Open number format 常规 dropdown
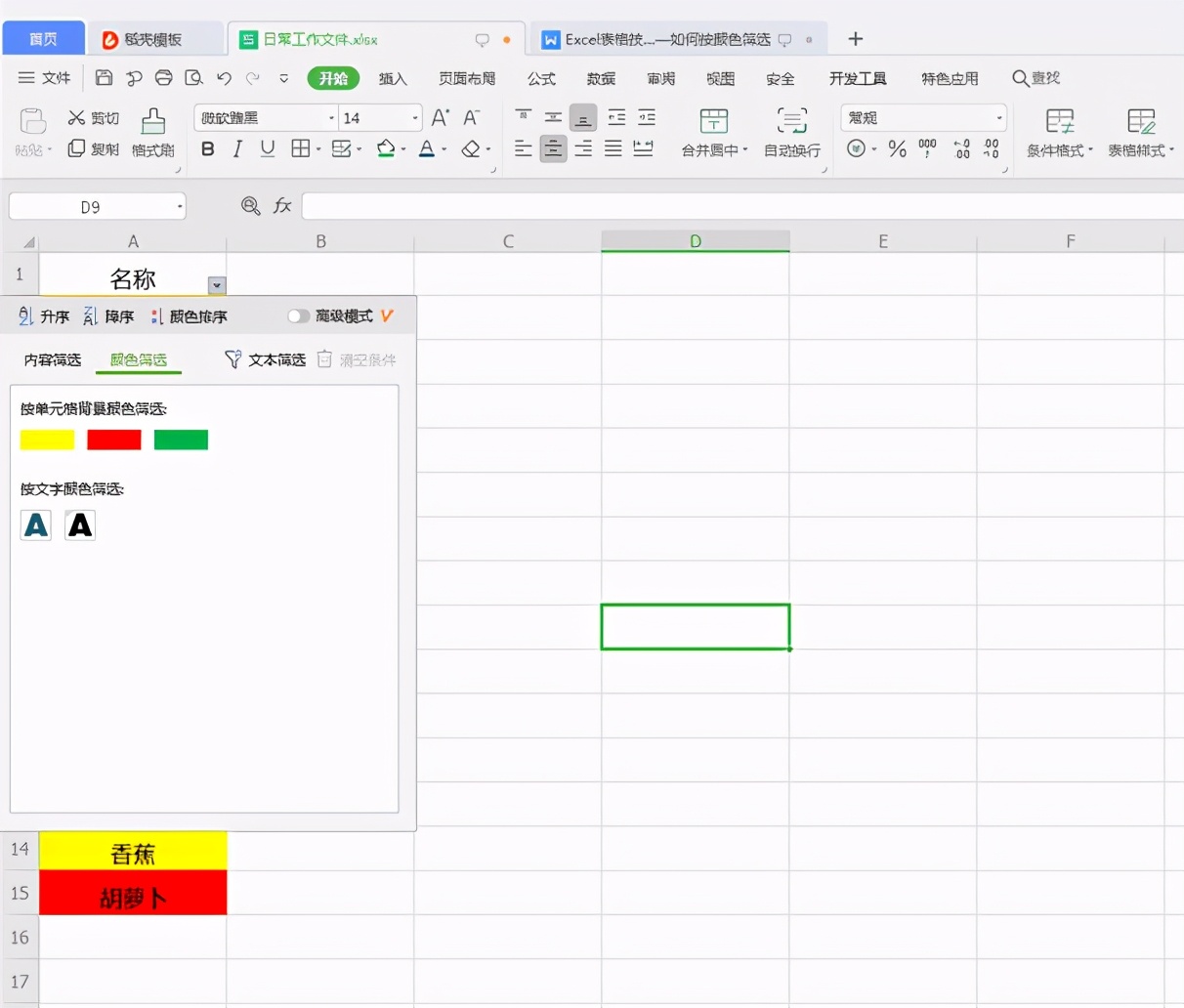 pyautogui.click(x=999, y=118)
